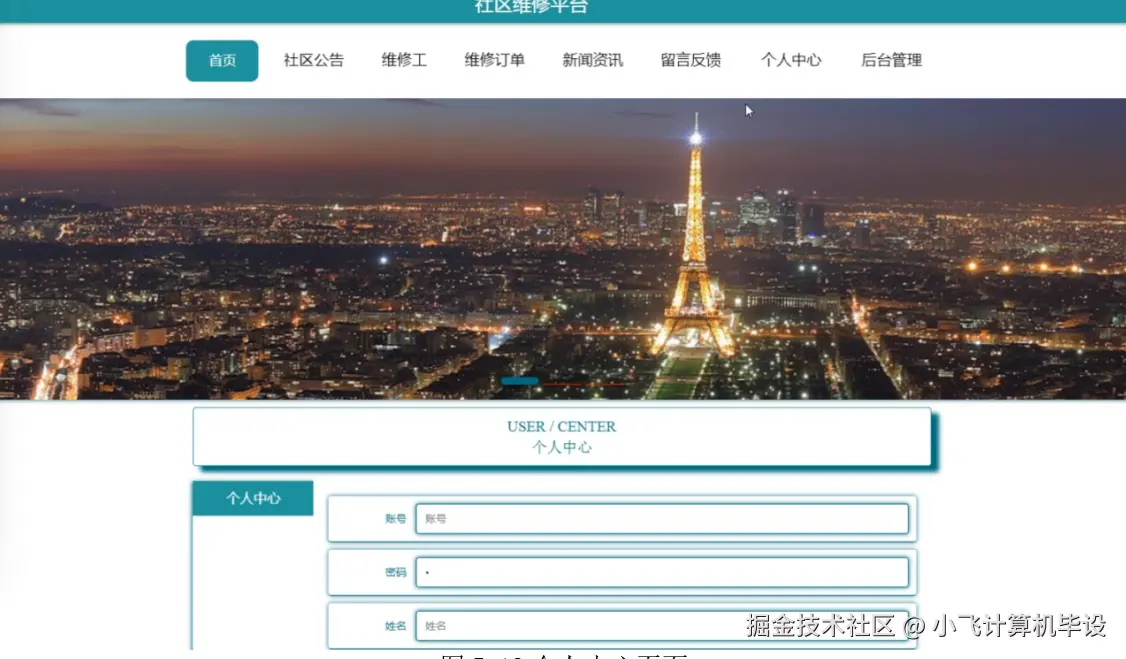This screenshot has width=1126, height=659.
Task: Click 留言反馈 feedback menu item
Action: pyautogui.click(x=691, y=60)
